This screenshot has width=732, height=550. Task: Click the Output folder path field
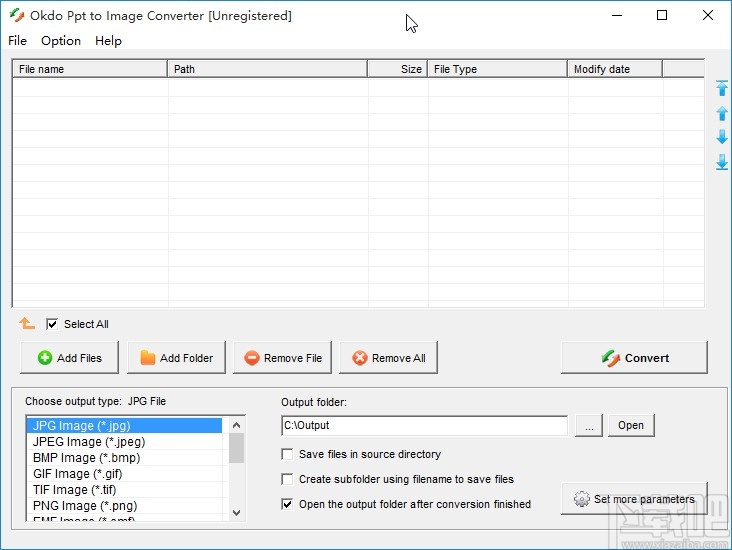click(x=425, y=425)
